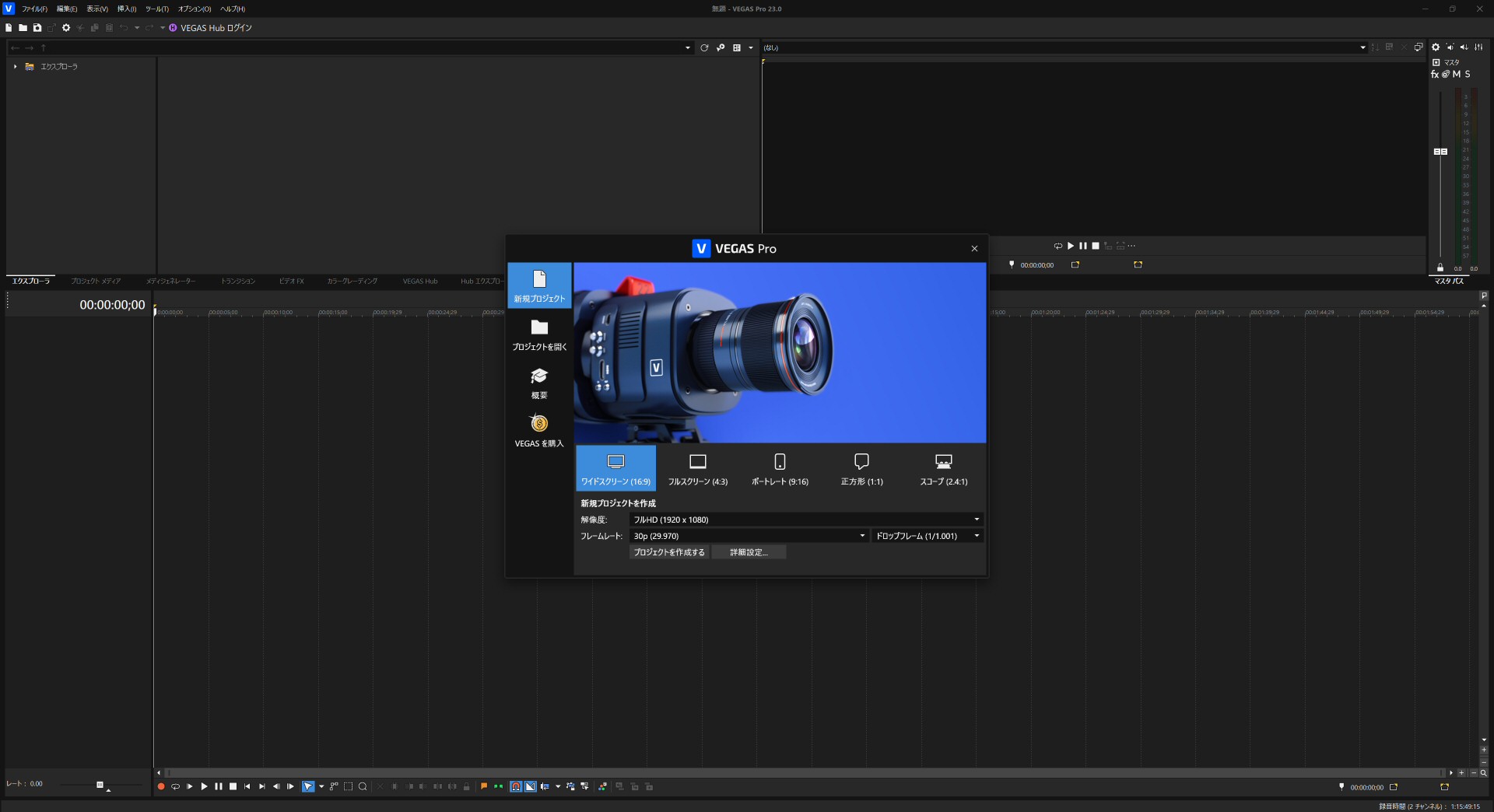The height and width of the screenshot is (812, 1494).
Task: Click the master volume fader handle
Action: tap(1440, 152)
